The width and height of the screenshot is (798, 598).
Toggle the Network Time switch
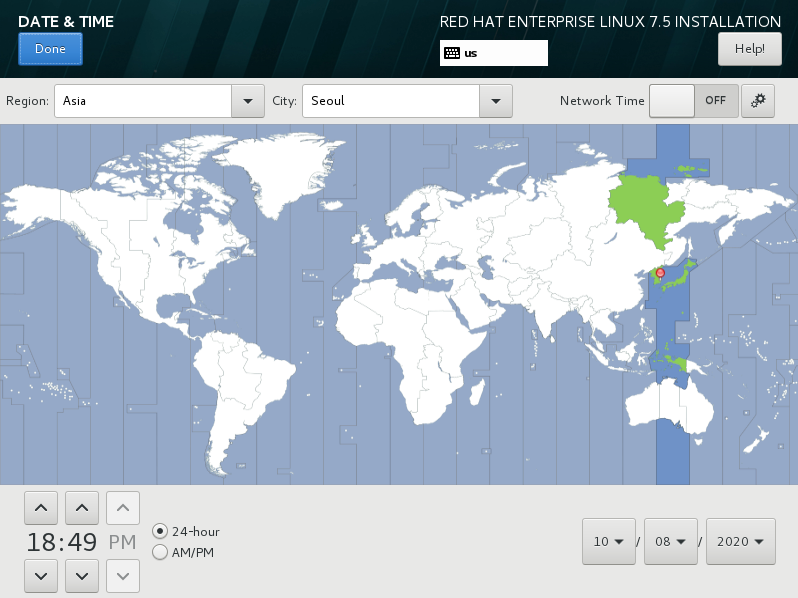coord(694,101)
